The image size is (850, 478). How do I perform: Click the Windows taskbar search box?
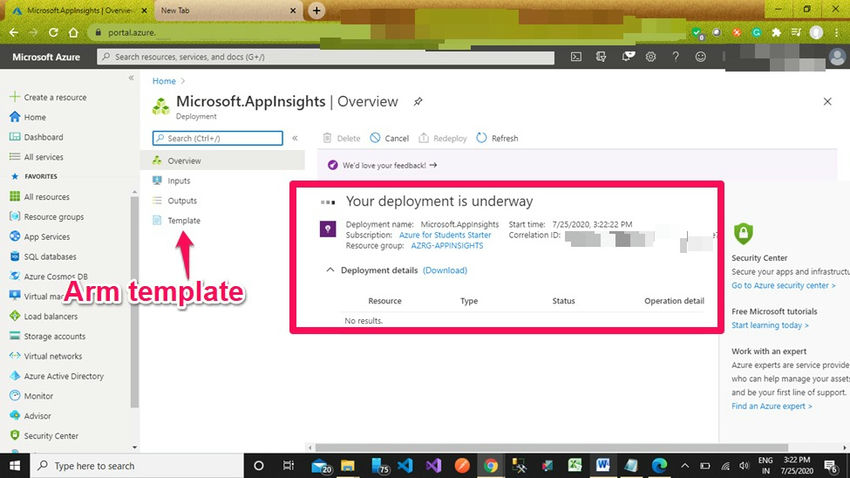(x=137, y=466)
